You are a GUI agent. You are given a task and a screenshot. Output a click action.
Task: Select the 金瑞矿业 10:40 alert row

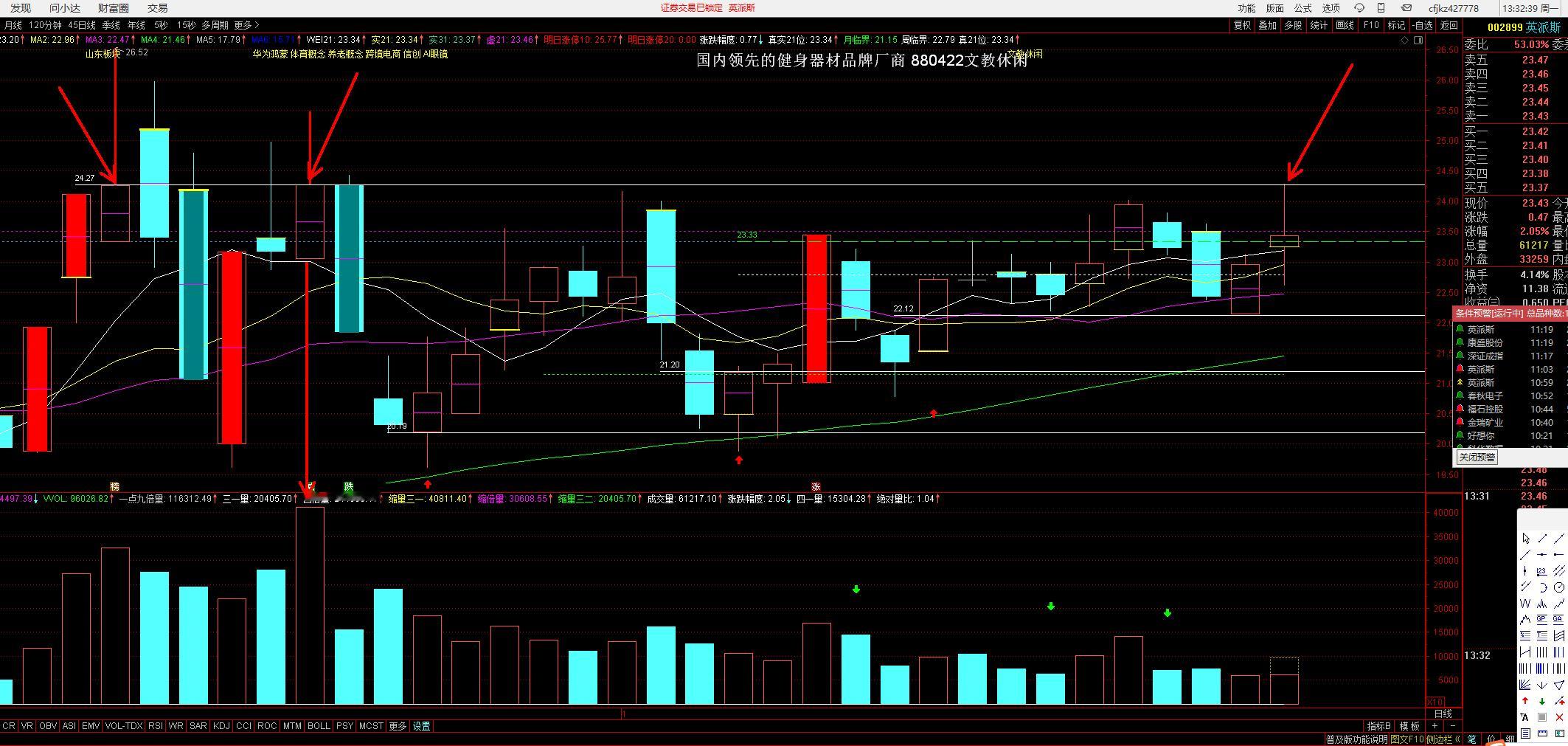click(1510, 423)
